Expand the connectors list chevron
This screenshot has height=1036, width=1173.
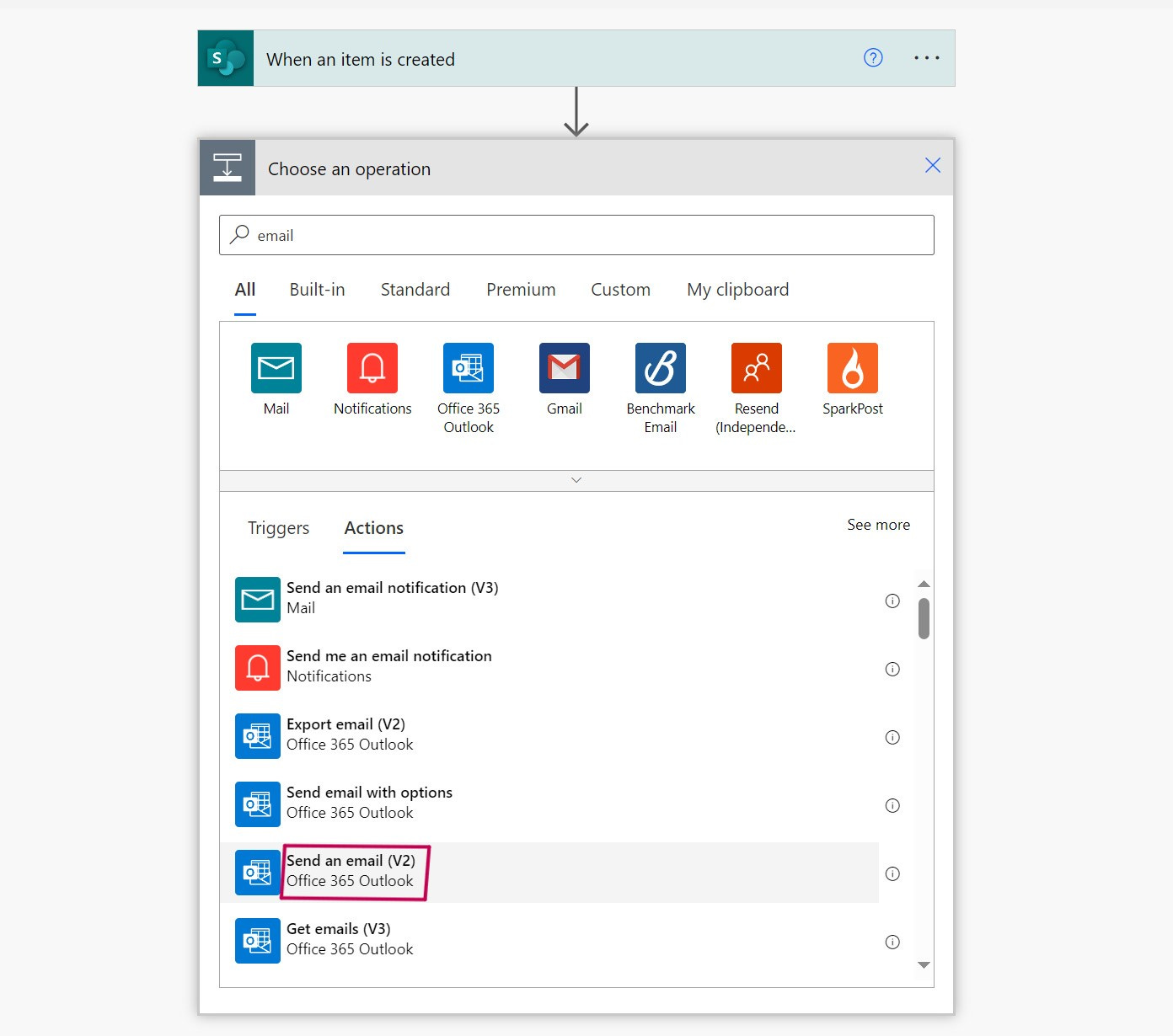coord(576,480)
